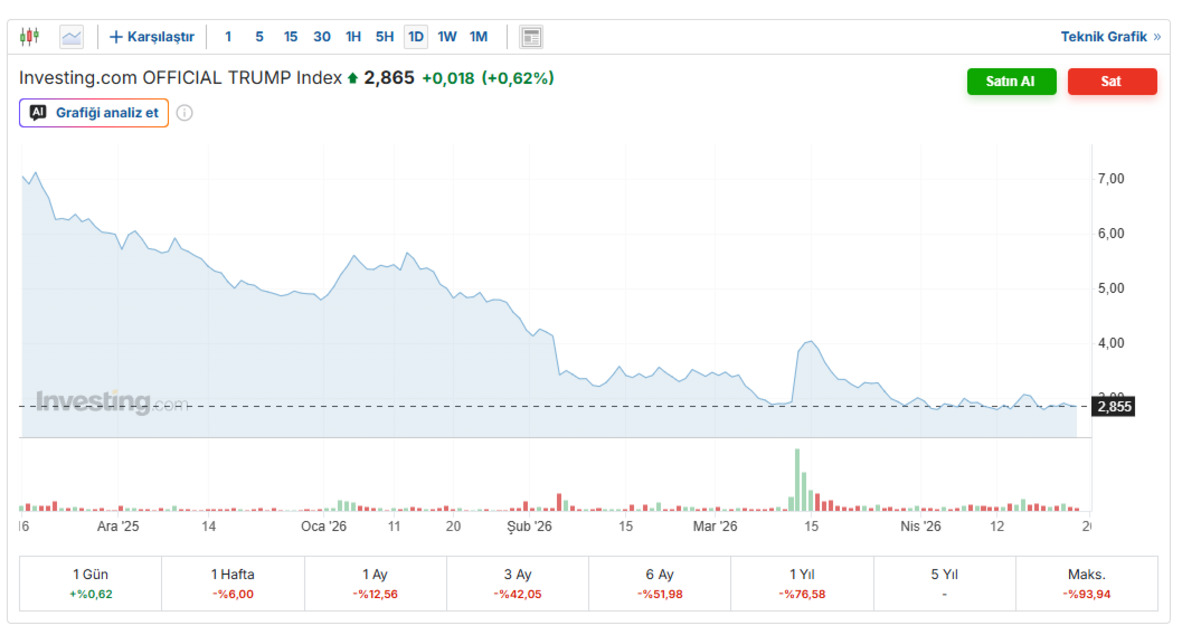Open the Teknik Grafik link
Screen dimensions: 1200x635
1111,37
